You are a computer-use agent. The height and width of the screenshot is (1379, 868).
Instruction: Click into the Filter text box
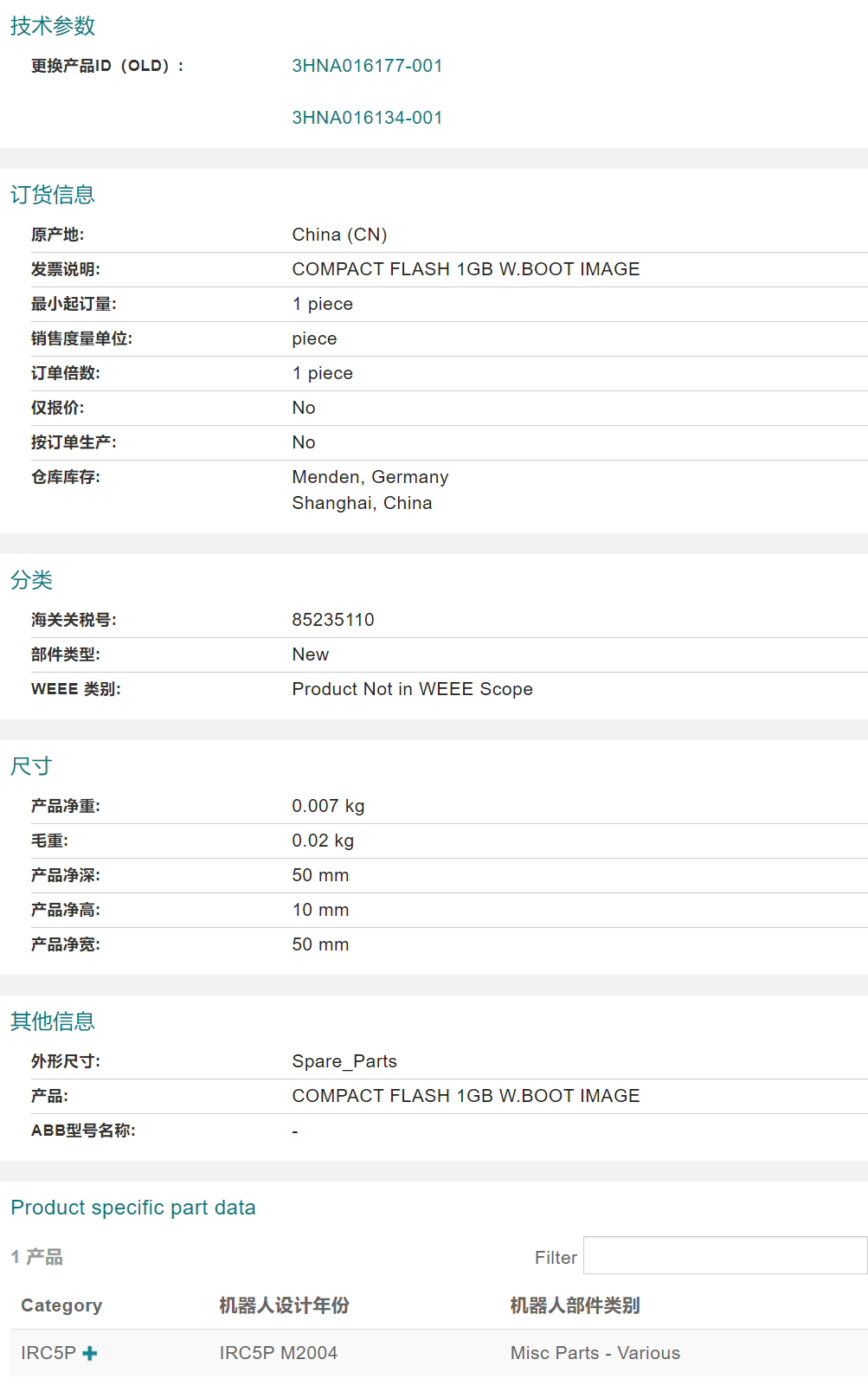pos(724,1255)
